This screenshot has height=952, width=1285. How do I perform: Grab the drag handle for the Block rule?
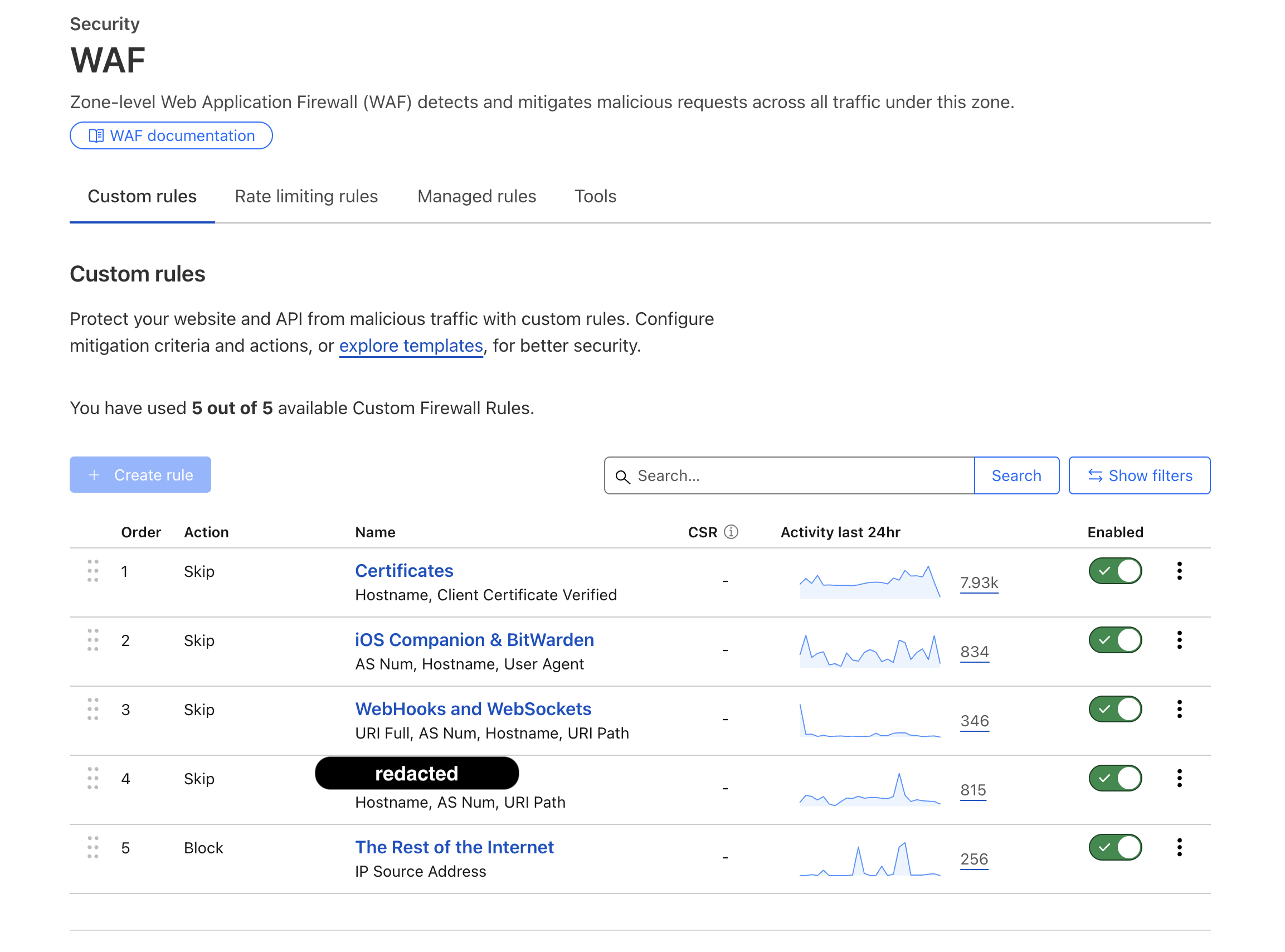[93, 848]
